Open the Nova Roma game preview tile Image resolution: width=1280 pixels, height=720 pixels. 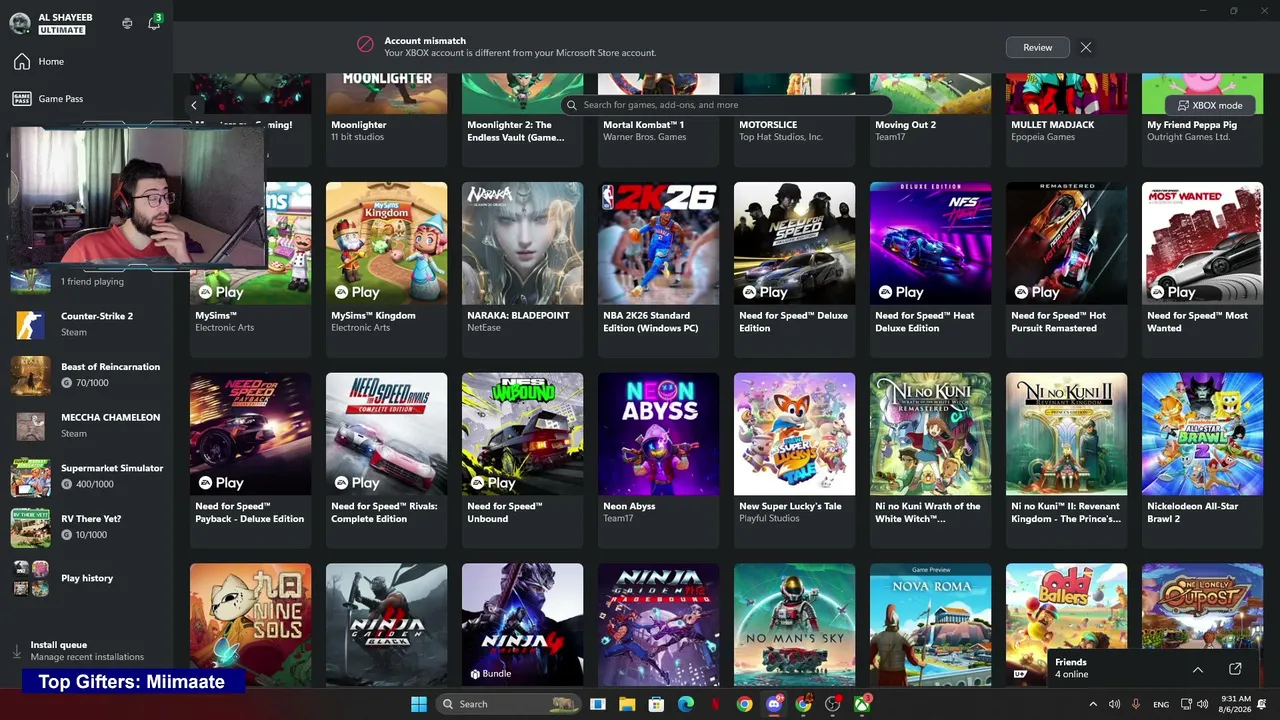pos(930,624)
